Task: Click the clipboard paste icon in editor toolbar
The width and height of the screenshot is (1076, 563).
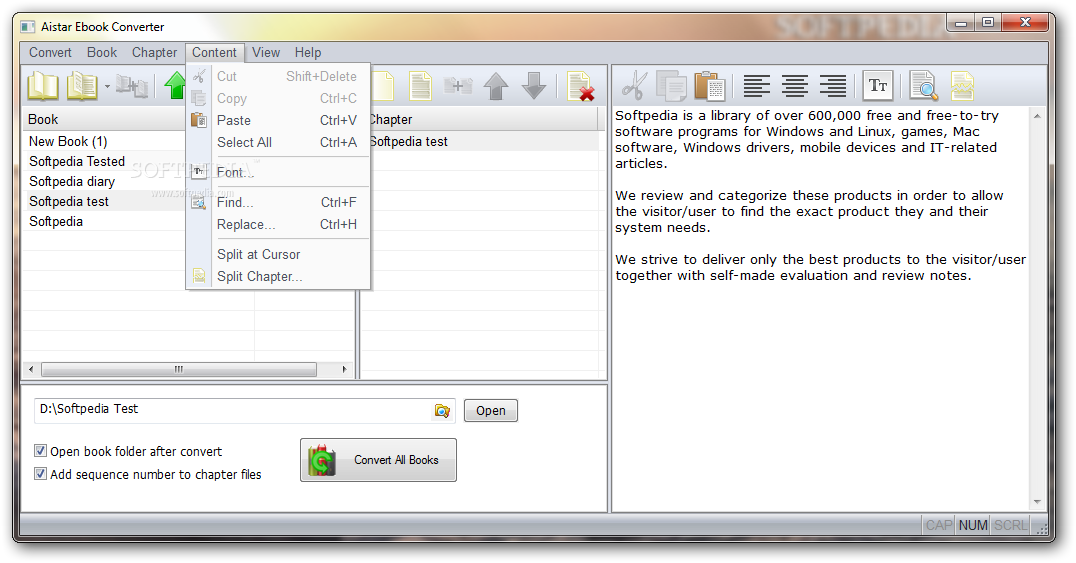Action: tap(710, 87)
